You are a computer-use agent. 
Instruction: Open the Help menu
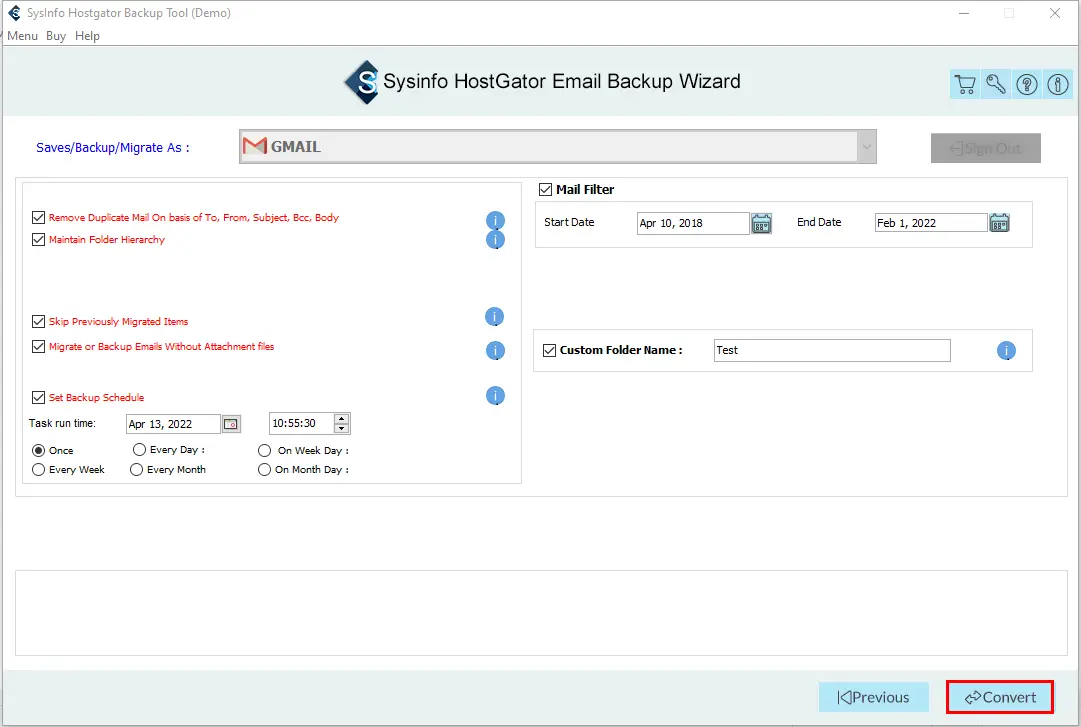click(x=87, y=36)
